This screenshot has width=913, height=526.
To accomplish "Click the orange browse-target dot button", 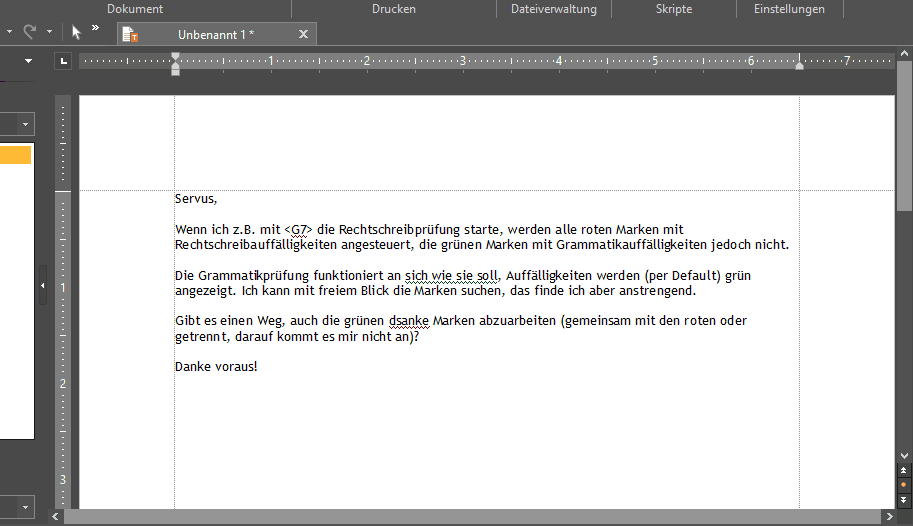I will coord(904,485).
